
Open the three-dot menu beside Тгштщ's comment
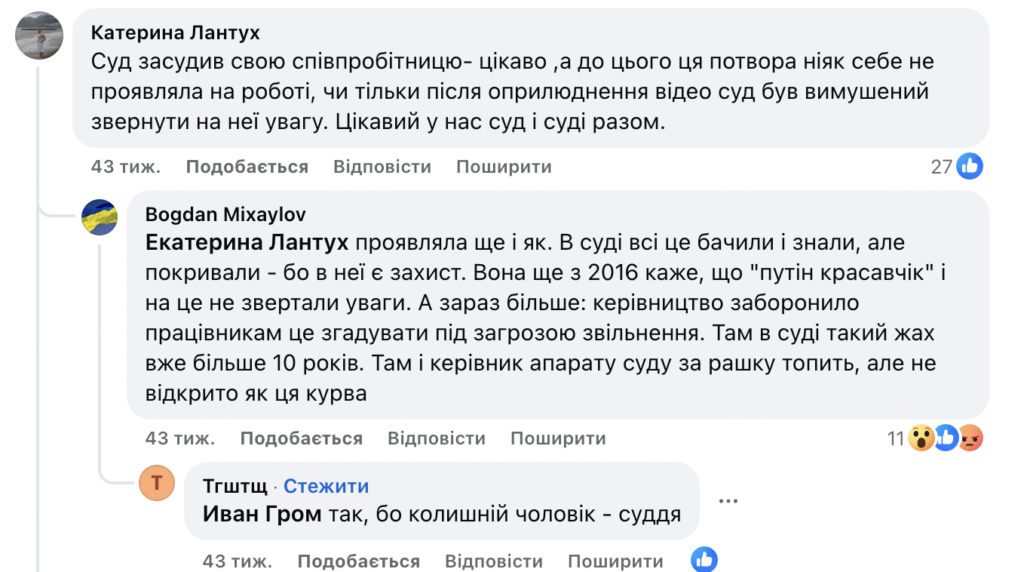pyautogui.click(x=730, y=501)
